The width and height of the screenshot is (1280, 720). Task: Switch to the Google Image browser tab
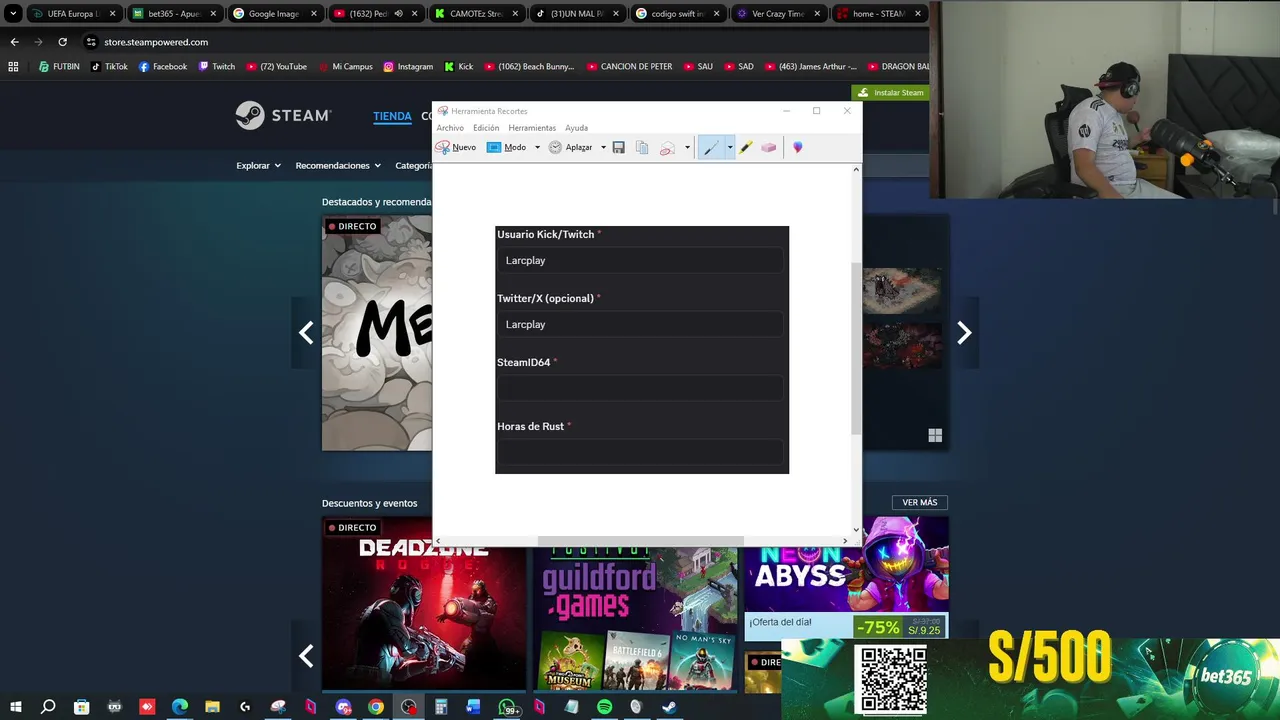pyautogui.click(x=275, y=14)
